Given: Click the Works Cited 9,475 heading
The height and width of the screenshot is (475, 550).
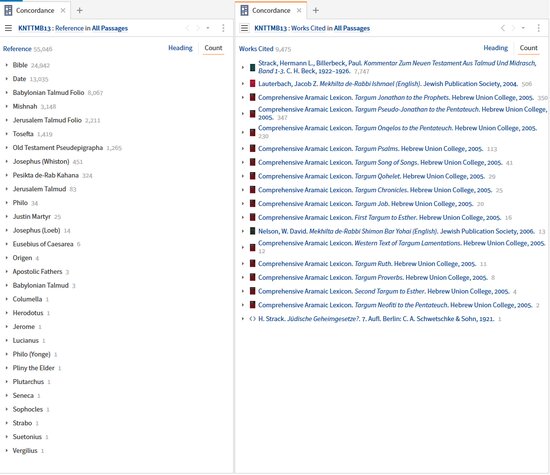Looking at the screenshot, I should point(265,49).
